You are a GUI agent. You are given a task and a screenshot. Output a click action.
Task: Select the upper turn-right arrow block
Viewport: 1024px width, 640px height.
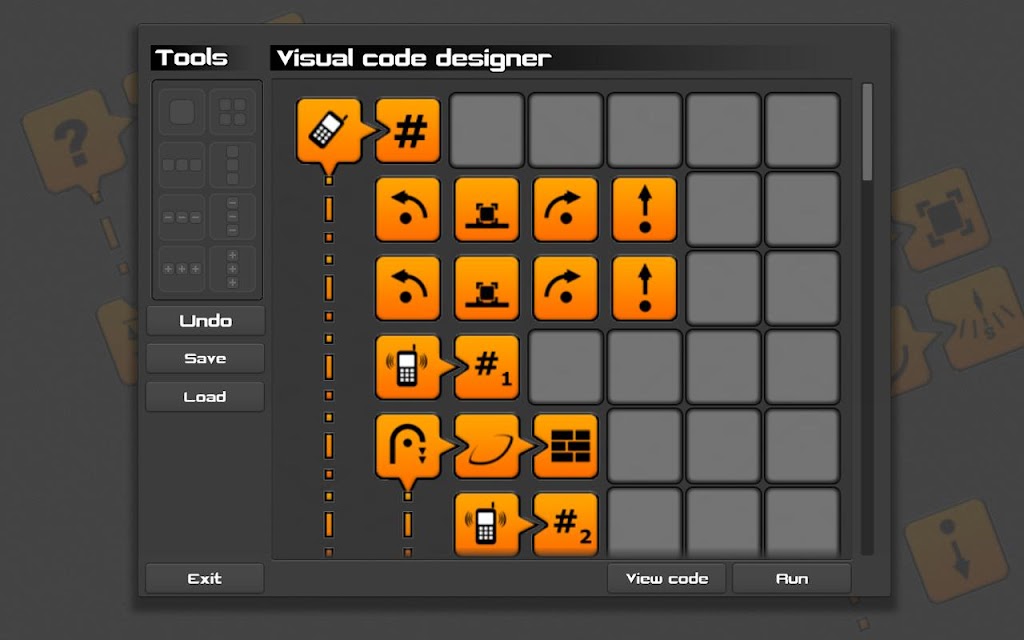pyautogui.click(x=566, y=210)
